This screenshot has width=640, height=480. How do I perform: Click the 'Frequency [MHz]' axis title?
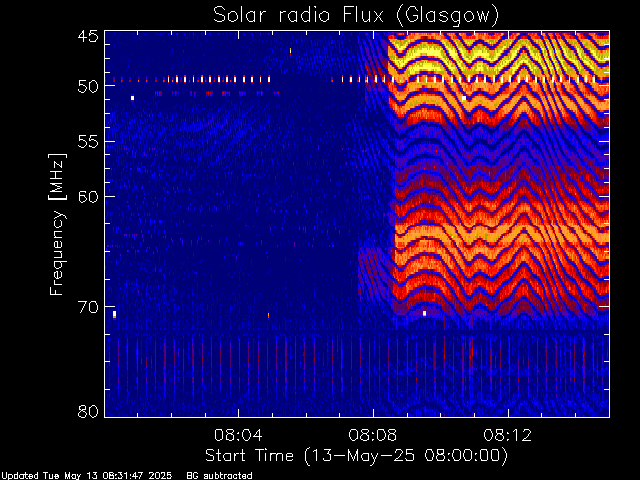[58, 224]
